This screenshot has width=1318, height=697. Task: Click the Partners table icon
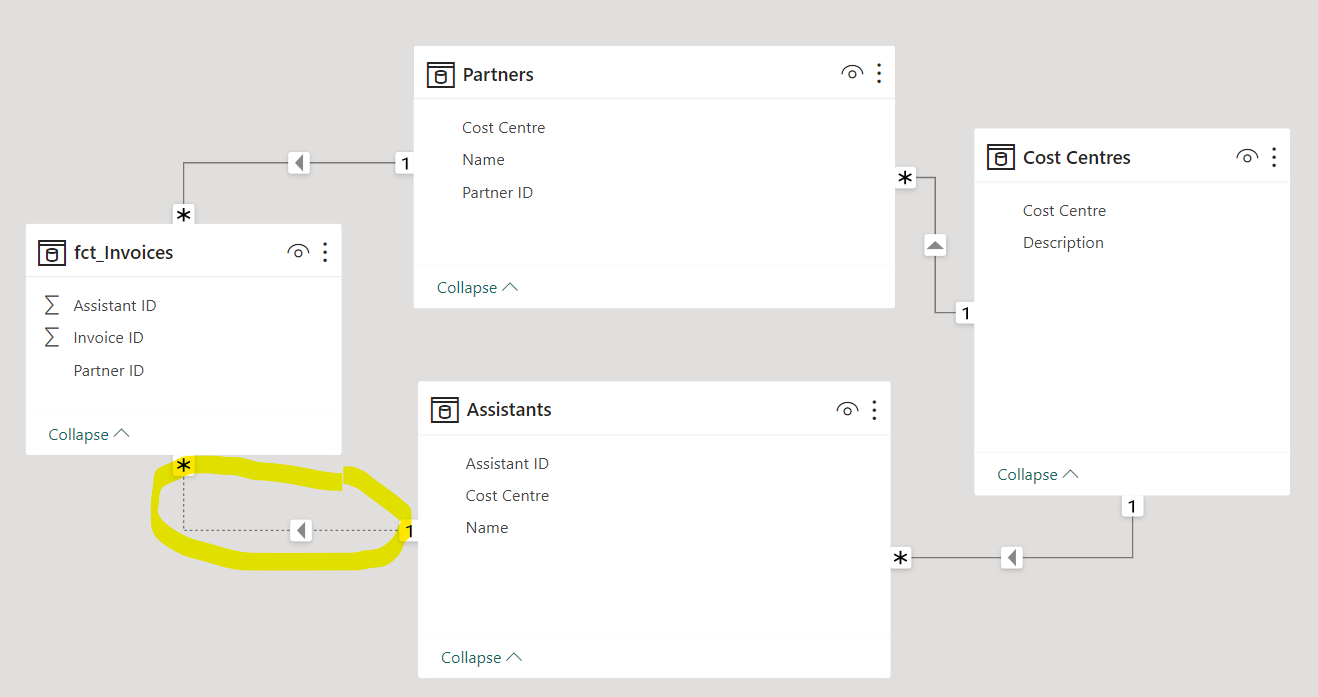(440, 75)
